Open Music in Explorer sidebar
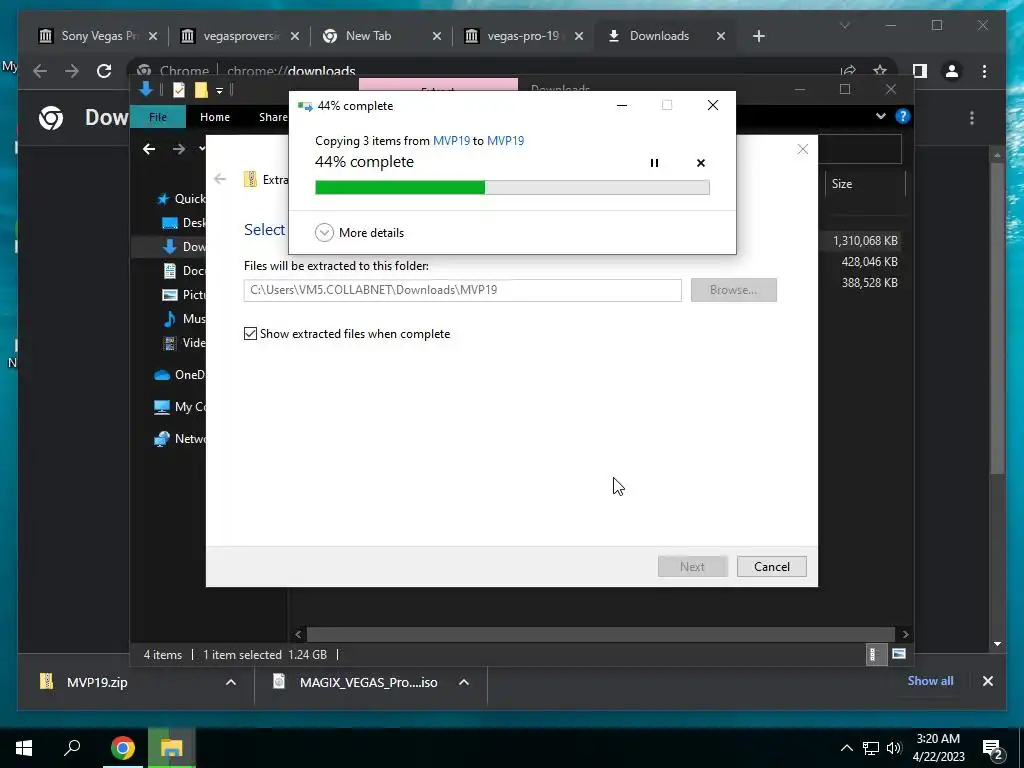 [184, 319]
